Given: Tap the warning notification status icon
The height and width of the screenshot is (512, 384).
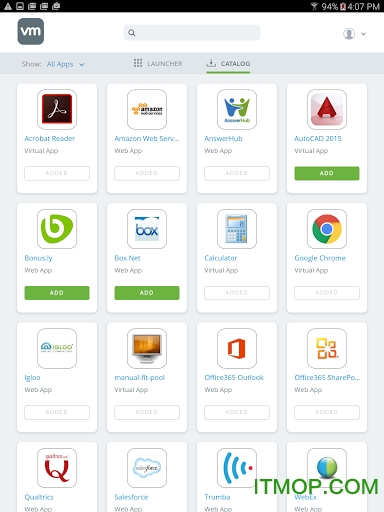Looking at the screenshot, I should point(8,6).
